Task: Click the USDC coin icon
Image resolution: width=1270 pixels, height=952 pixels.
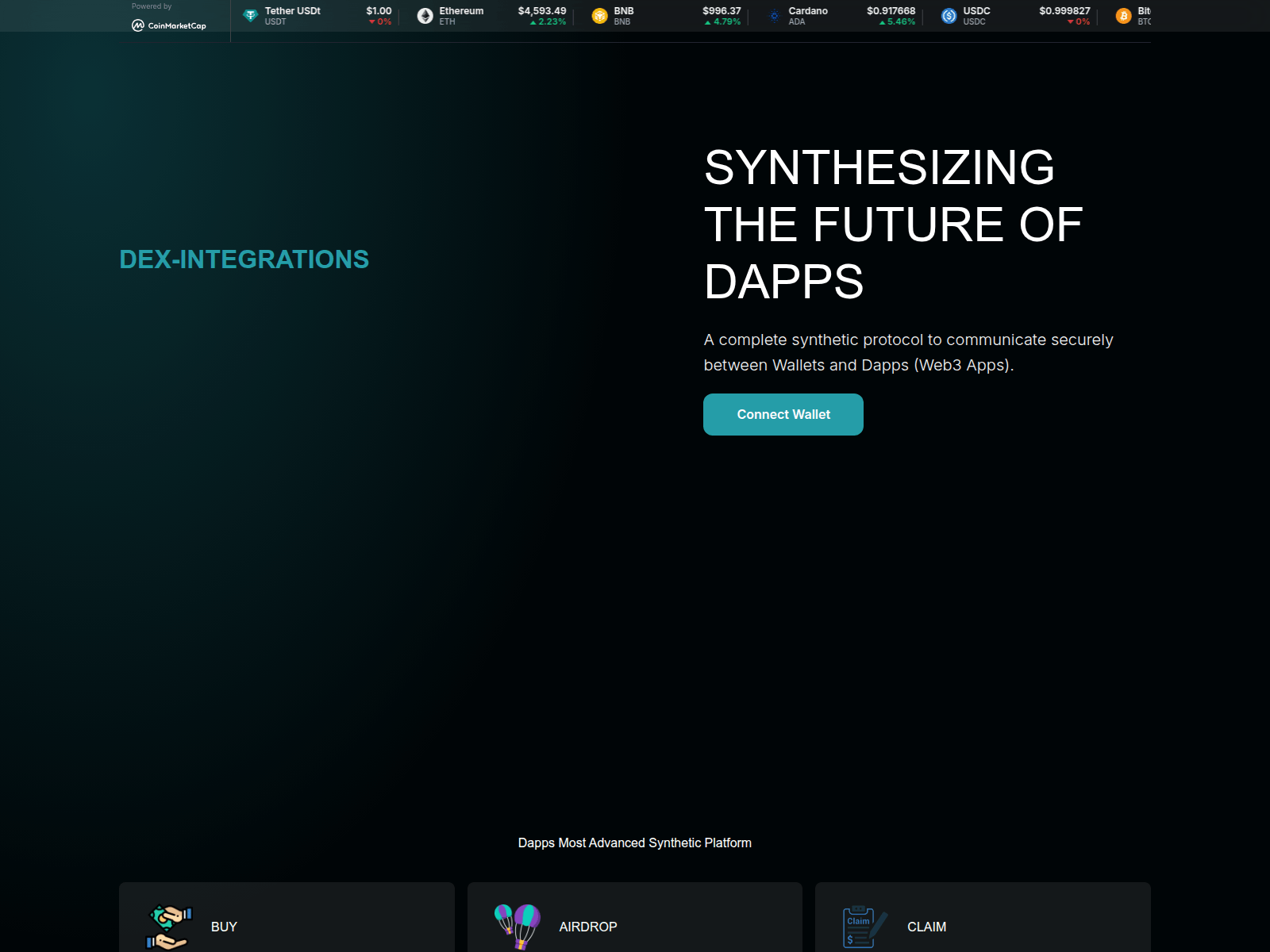Action: (x=949, y=16)
